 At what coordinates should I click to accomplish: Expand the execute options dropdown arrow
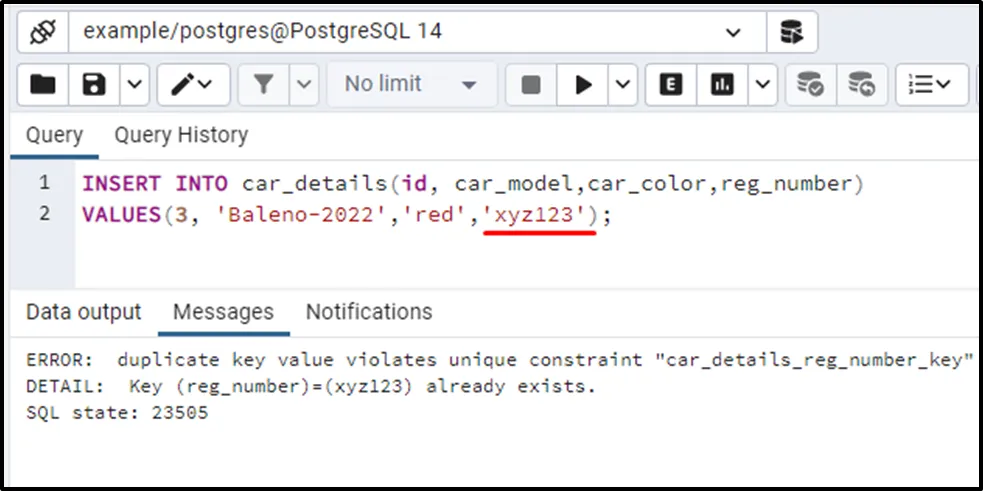(x=622, y=85)
